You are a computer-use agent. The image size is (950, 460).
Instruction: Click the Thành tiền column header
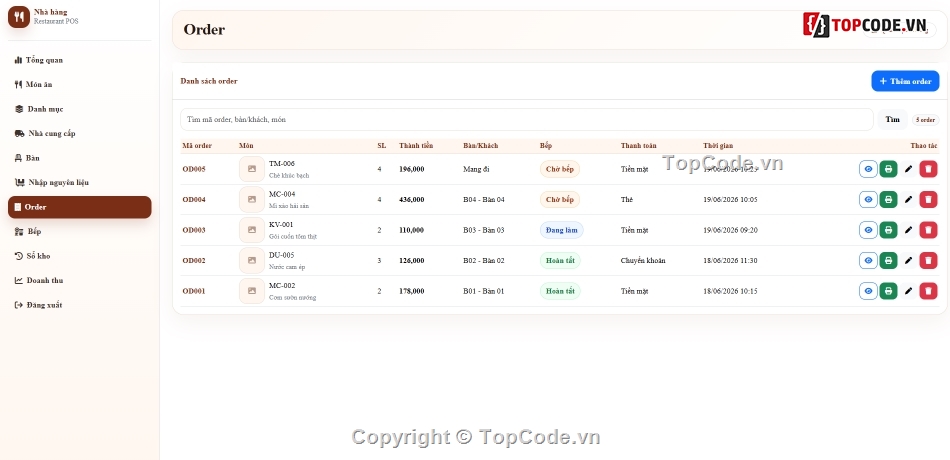416,145
